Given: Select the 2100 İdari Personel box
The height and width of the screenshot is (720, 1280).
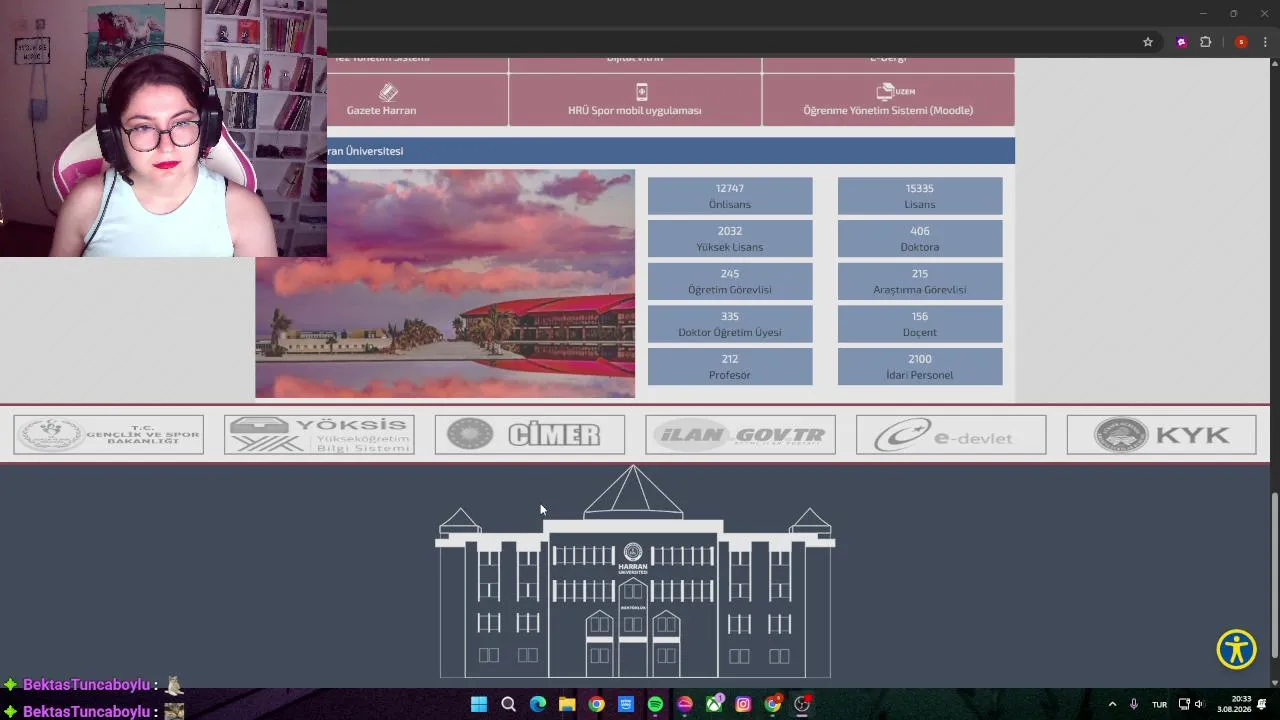Looking at the screenshot, I should [920, 367].
